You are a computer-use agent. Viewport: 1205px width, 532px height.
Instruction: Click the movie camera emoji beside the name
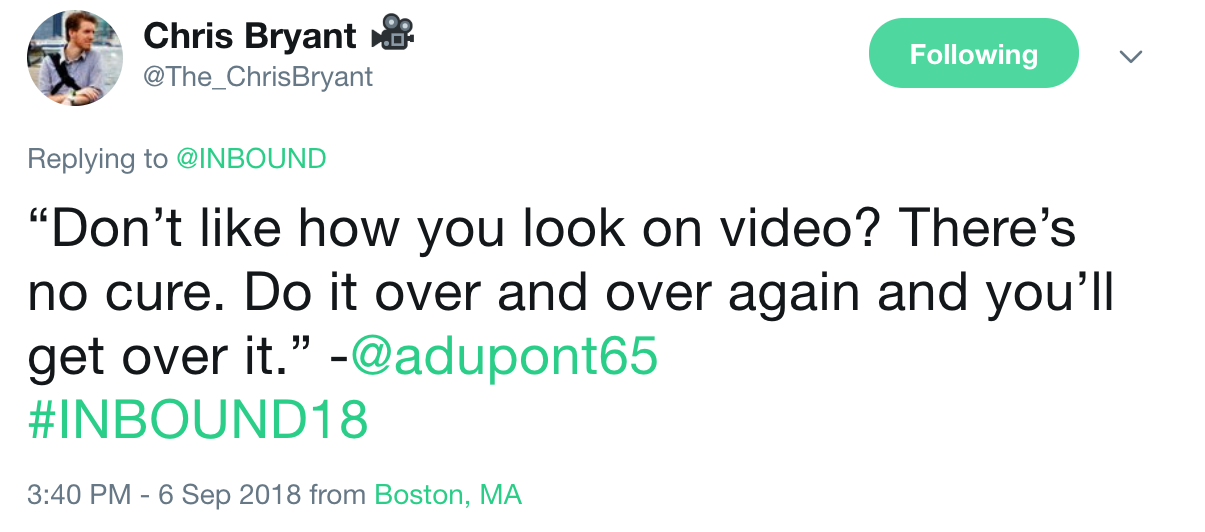click(393, 36)
